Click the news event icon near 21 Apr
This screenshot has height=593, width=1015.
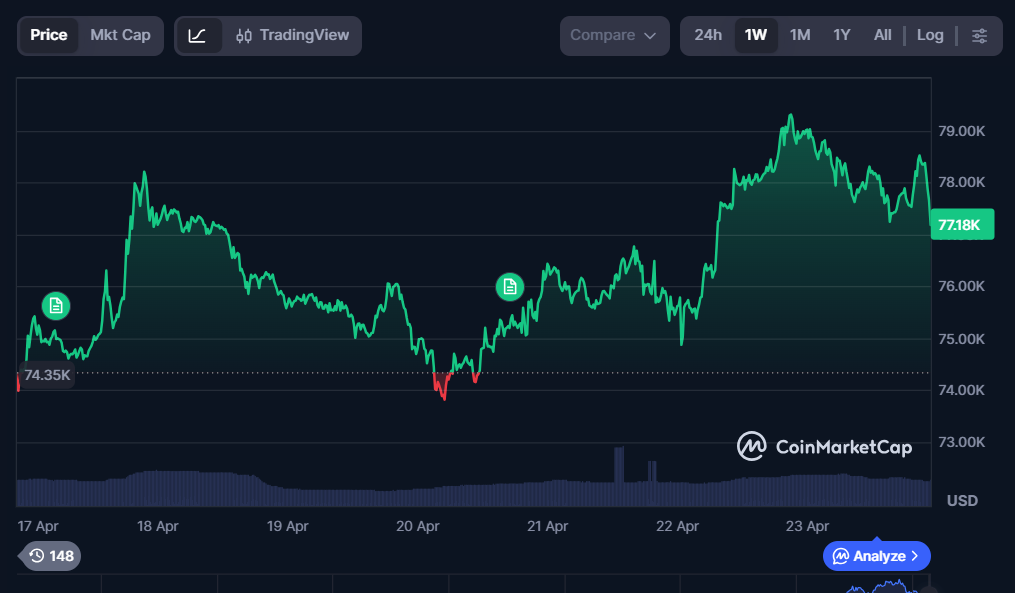pyautogui.click(x=510, y=287)
